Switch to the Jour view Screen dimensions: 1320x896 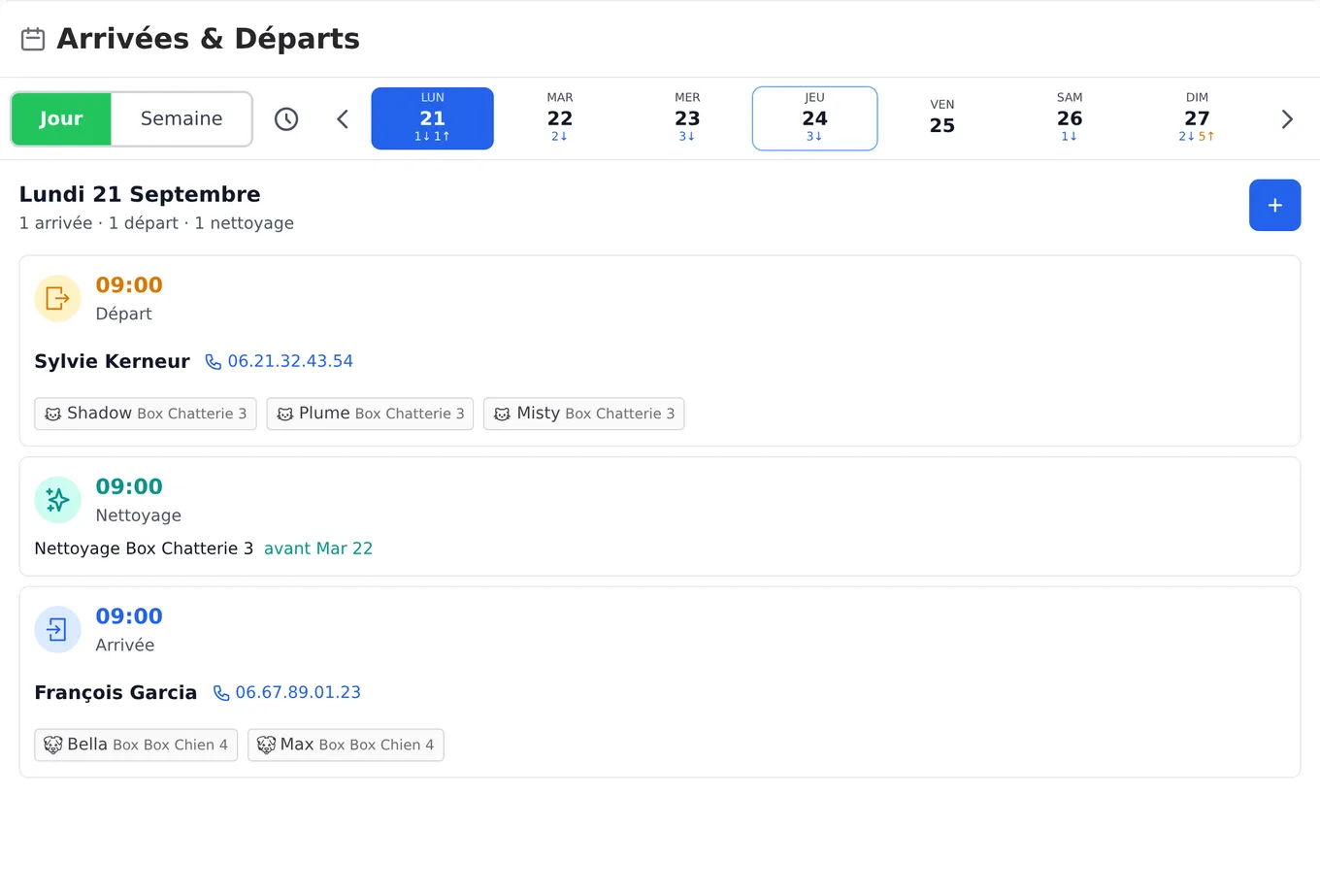[x=61, y=118]
